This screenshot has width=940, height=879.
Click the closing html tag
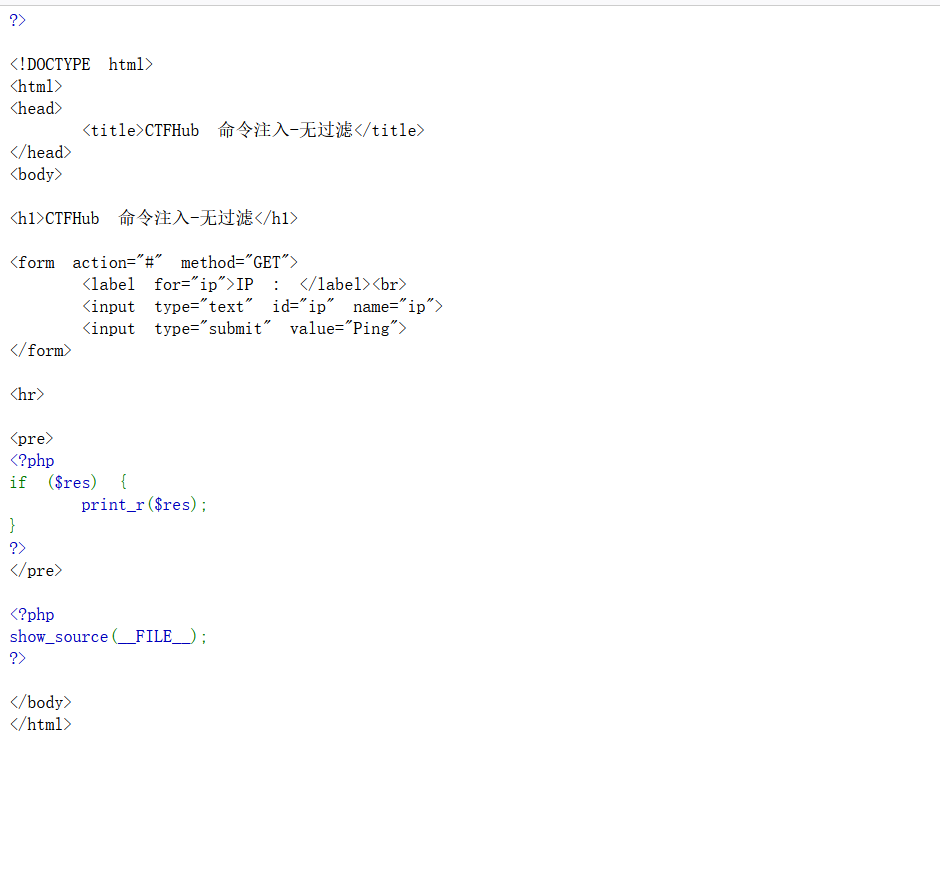click(41, 724)
